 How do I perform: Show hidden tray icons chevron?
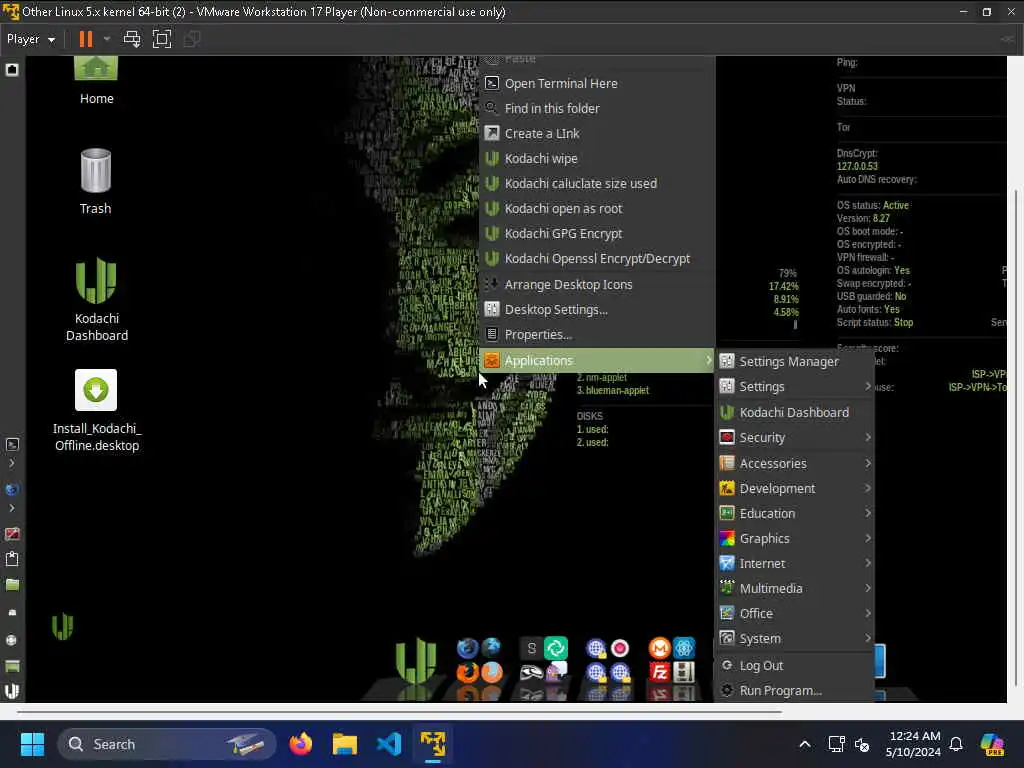click(x=805, y=744)
